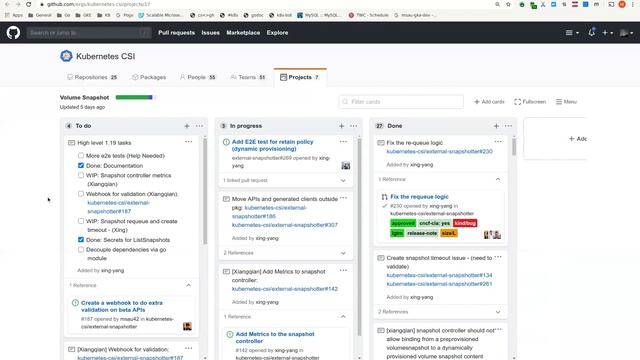Collapse the 1 Reference section in To do card
Image resolution: width=640 pixels, height=360 pixels.
pyautogui.click(x=188, y=285)
